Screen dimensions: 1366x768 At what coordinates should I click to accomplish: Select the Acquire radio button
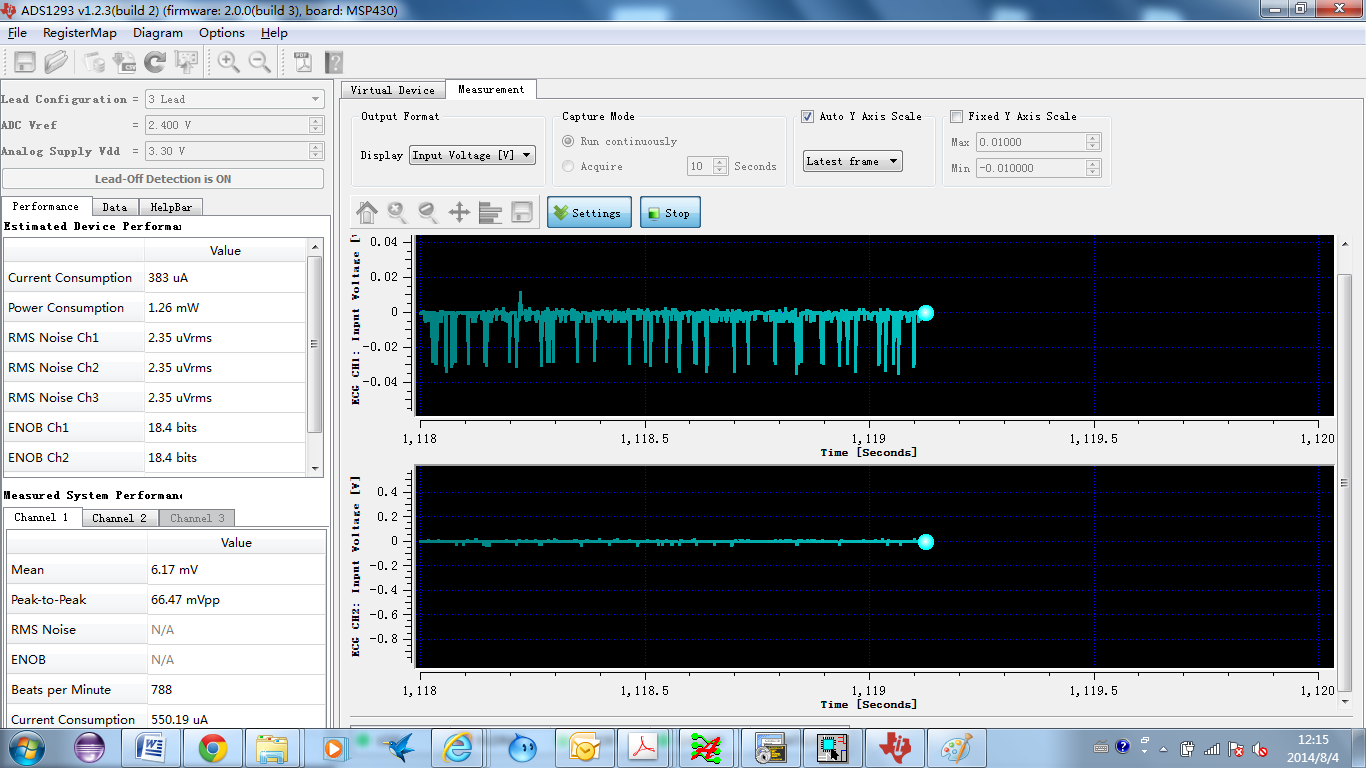pos(569,166)
